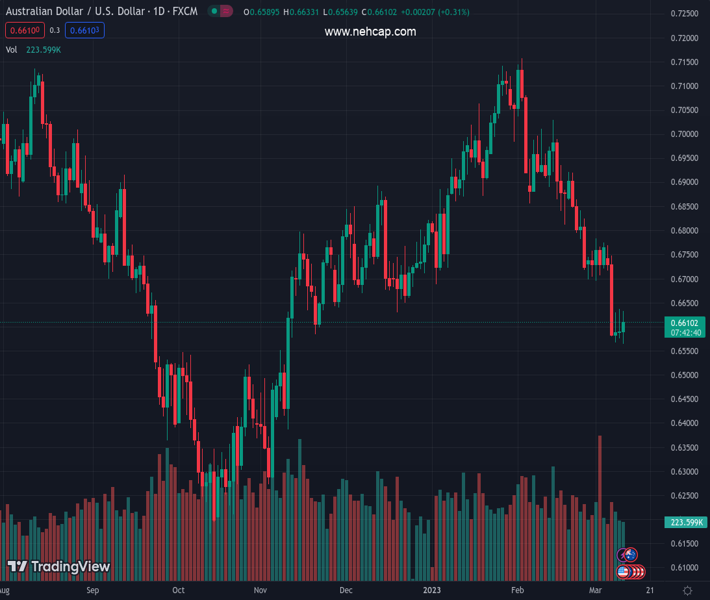This screenshot has height=600, width=710.
Task: Click the TradingView logo
Action: pyautogui.click(x=59, y=567)
